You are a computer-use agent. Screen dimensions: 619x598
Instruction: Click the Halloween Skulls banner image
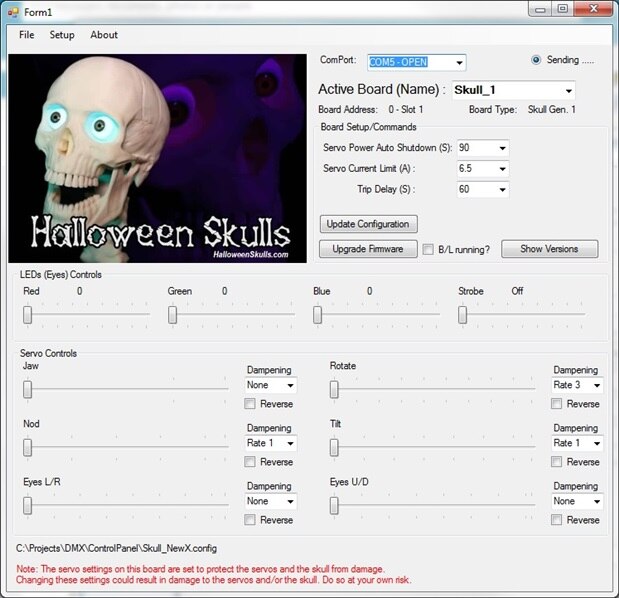[x=158, y=158]
